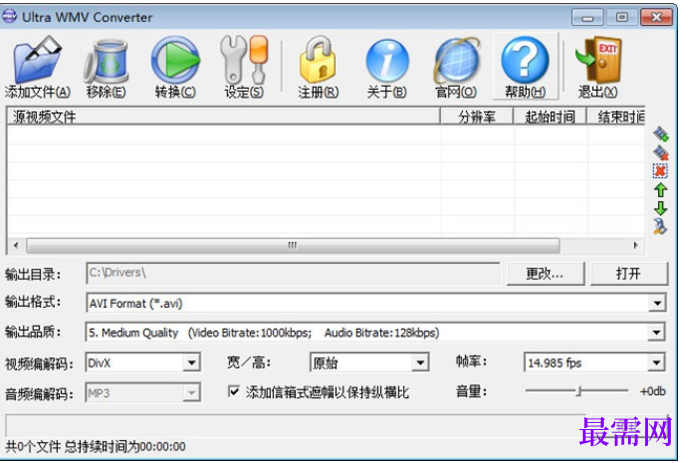691x463 pixels.
Task: Visit the 官网(O) website globe icon
Action: [456, 61]
